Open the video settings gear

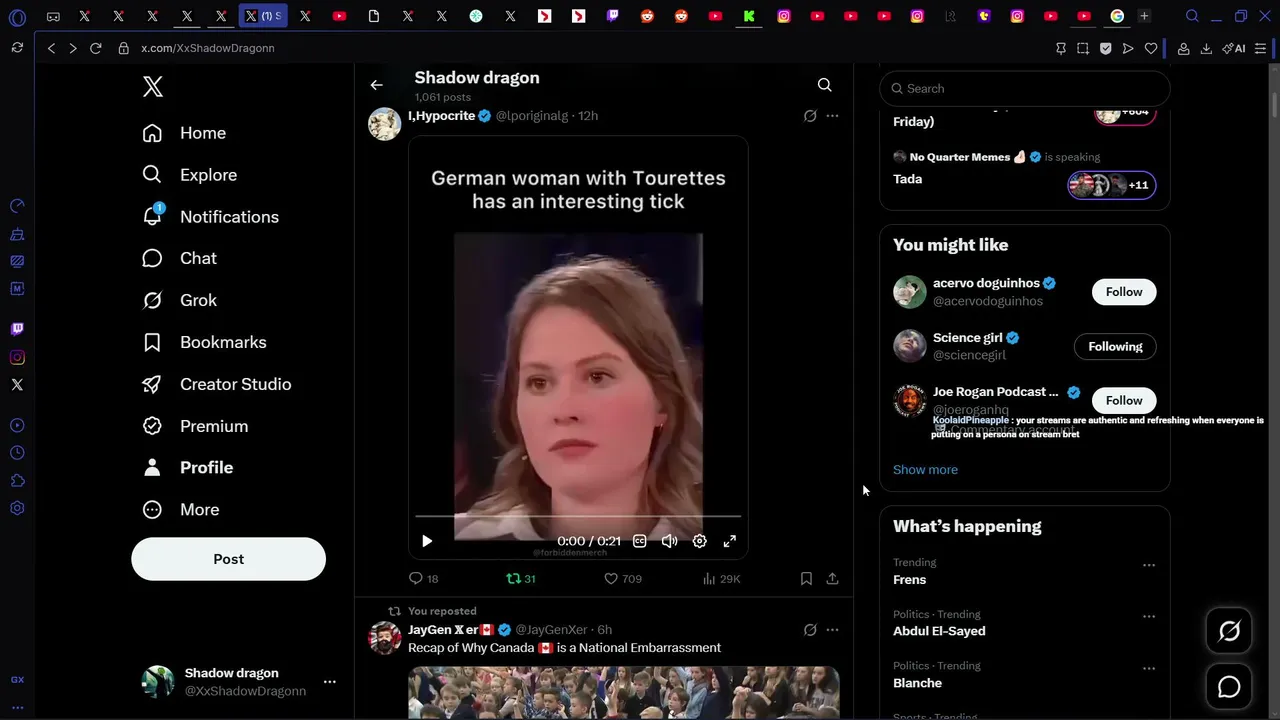click(700, 541)
